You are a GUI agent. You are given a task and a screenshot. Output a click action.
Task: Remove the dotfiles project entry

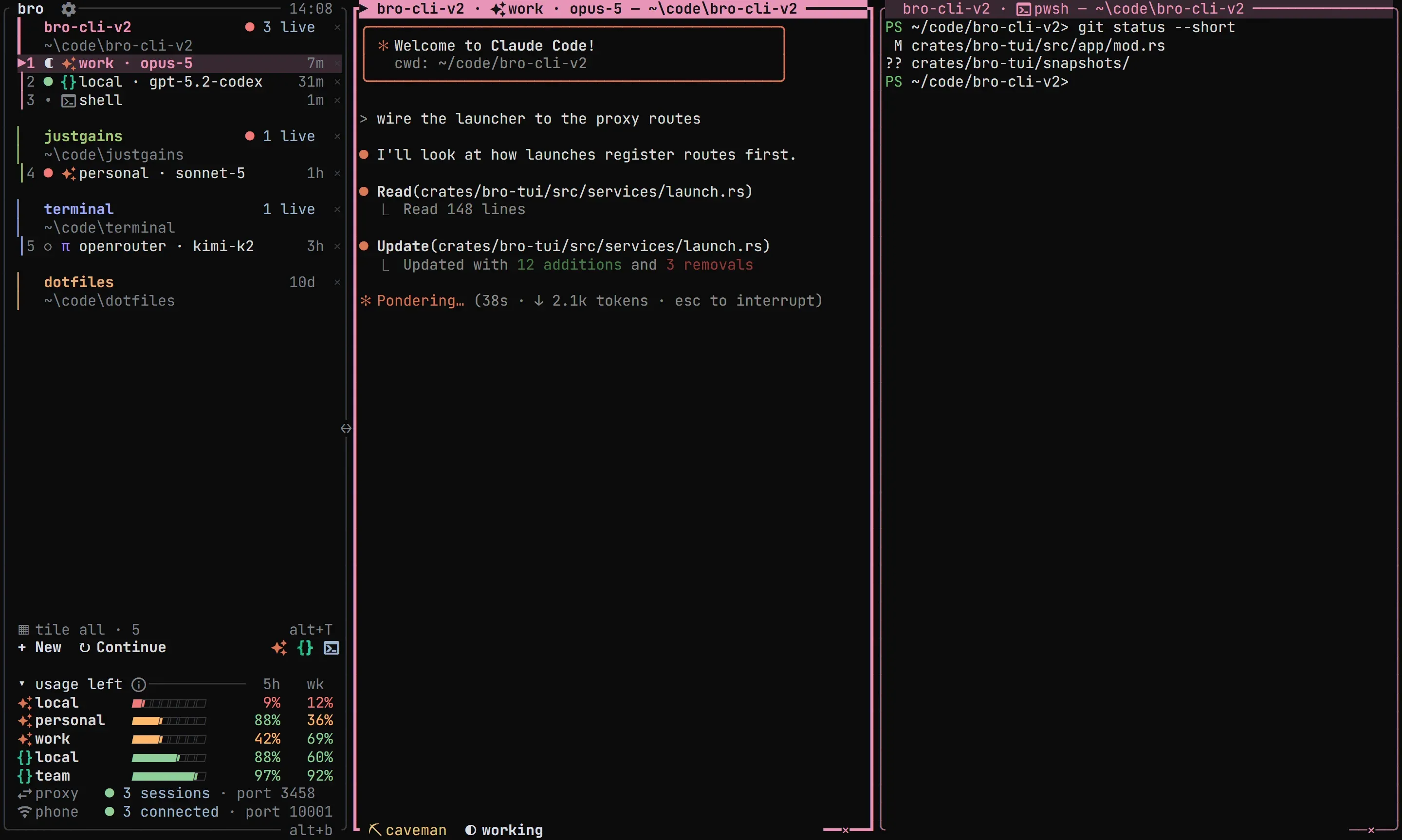tap(337, 282)
